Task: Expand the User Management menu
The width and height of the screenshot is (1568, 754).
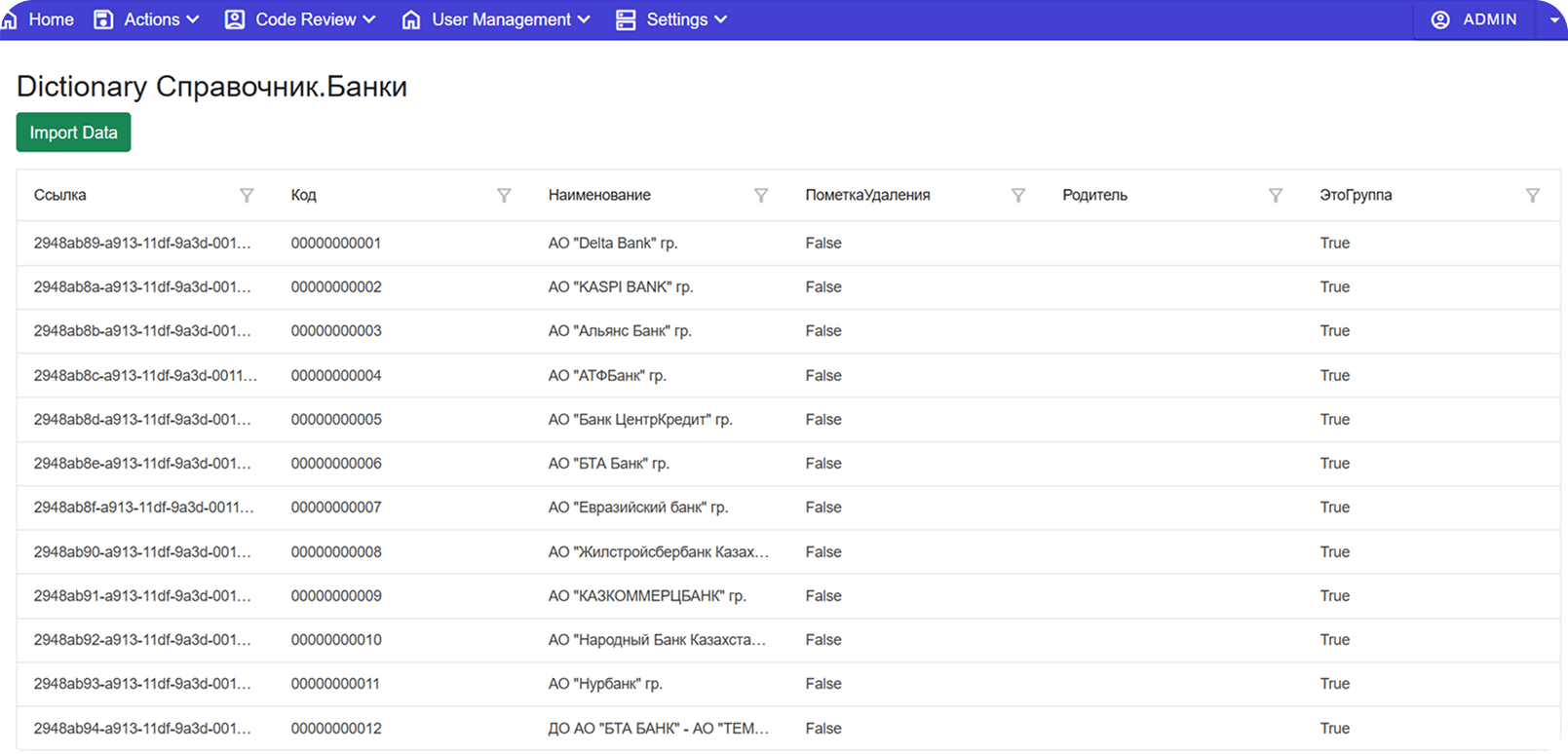Action: (496, 19)
